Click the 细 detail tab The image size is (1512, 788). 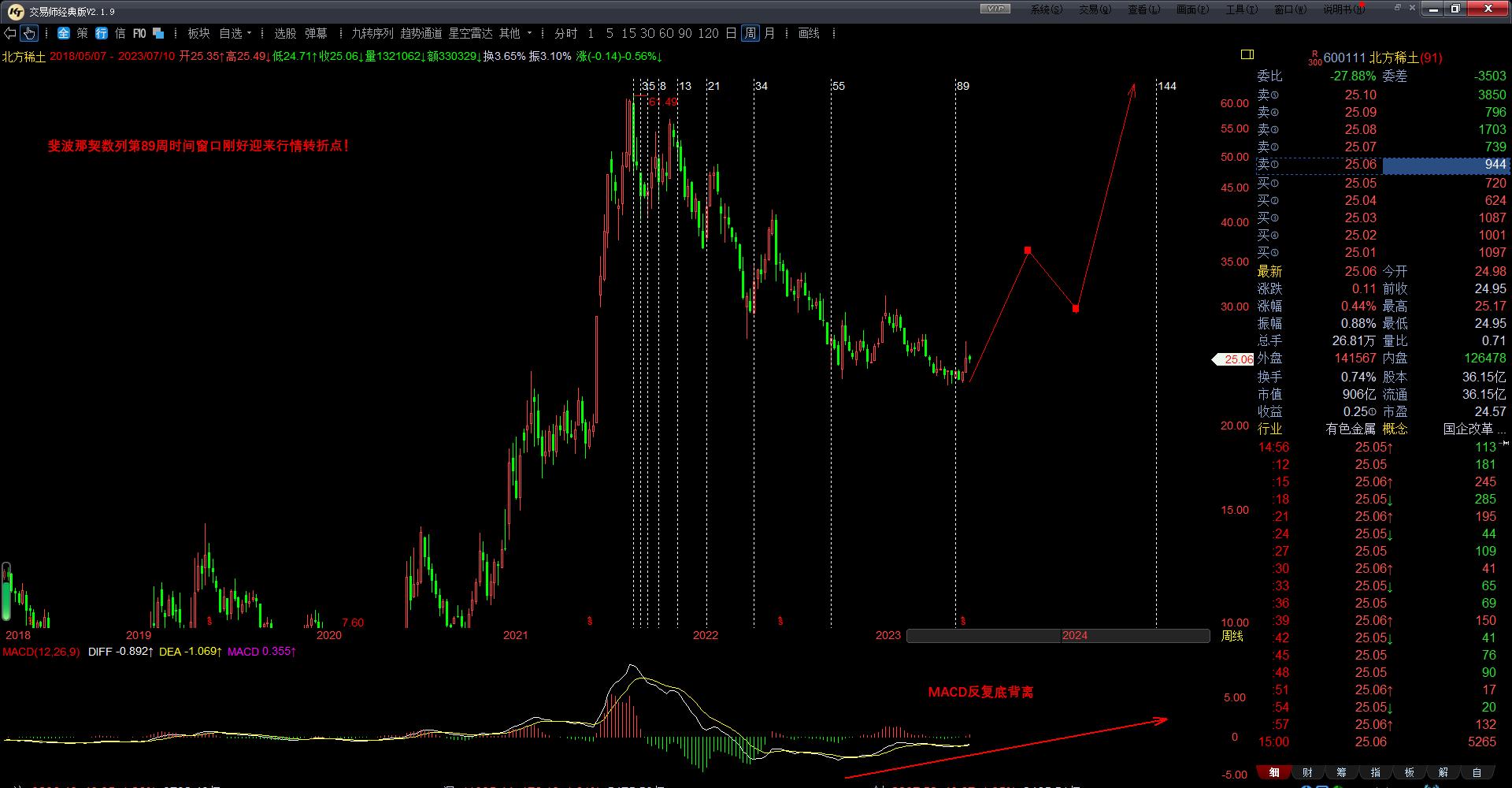(x=1273, y=772)
